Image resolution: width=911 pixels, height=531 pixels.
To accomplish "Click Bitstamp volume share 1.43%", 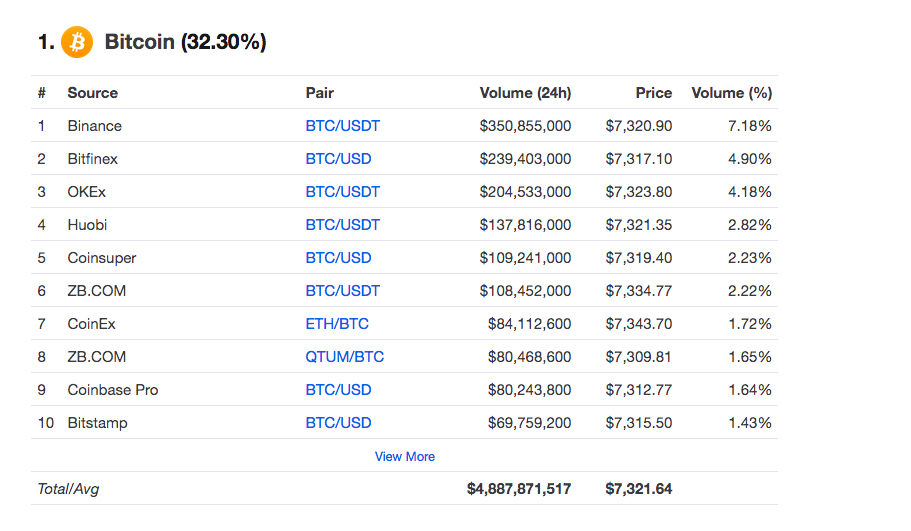I will coord(750,423).
